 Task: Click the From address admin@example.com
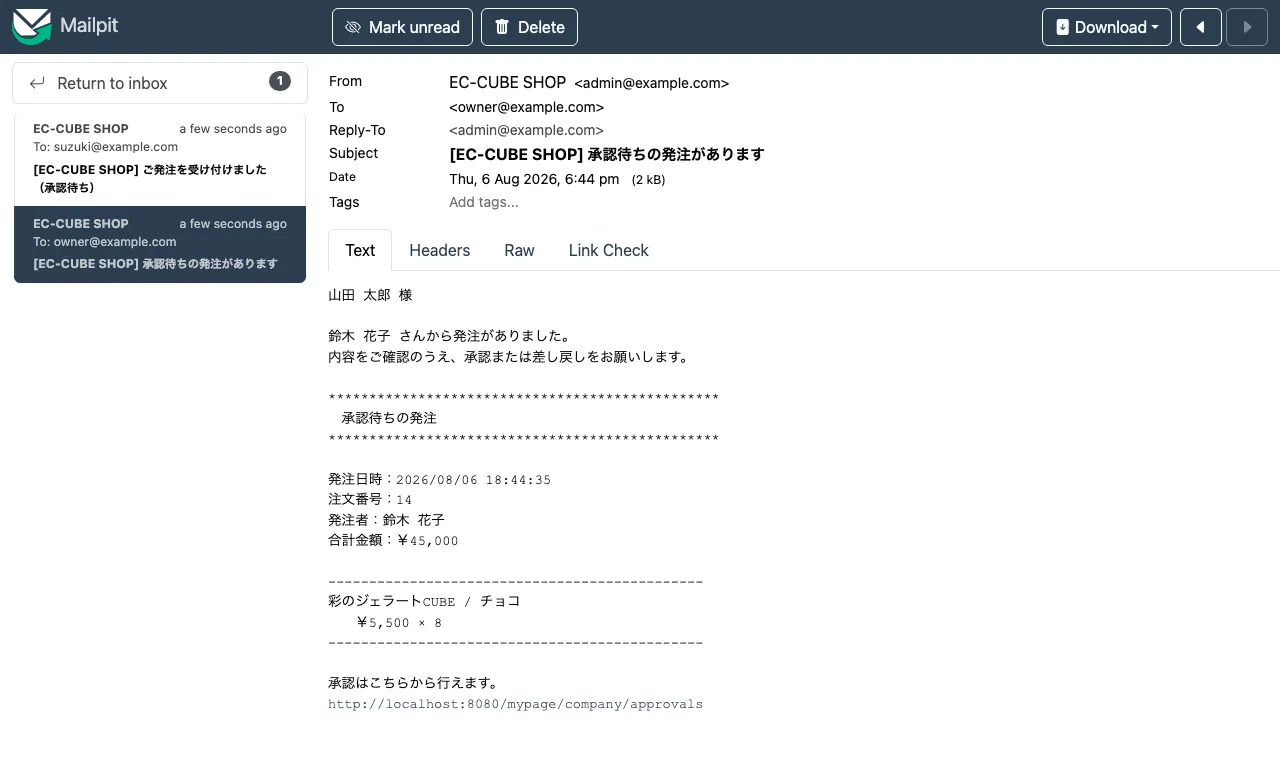pyautogui.click(x=651, y=83)
